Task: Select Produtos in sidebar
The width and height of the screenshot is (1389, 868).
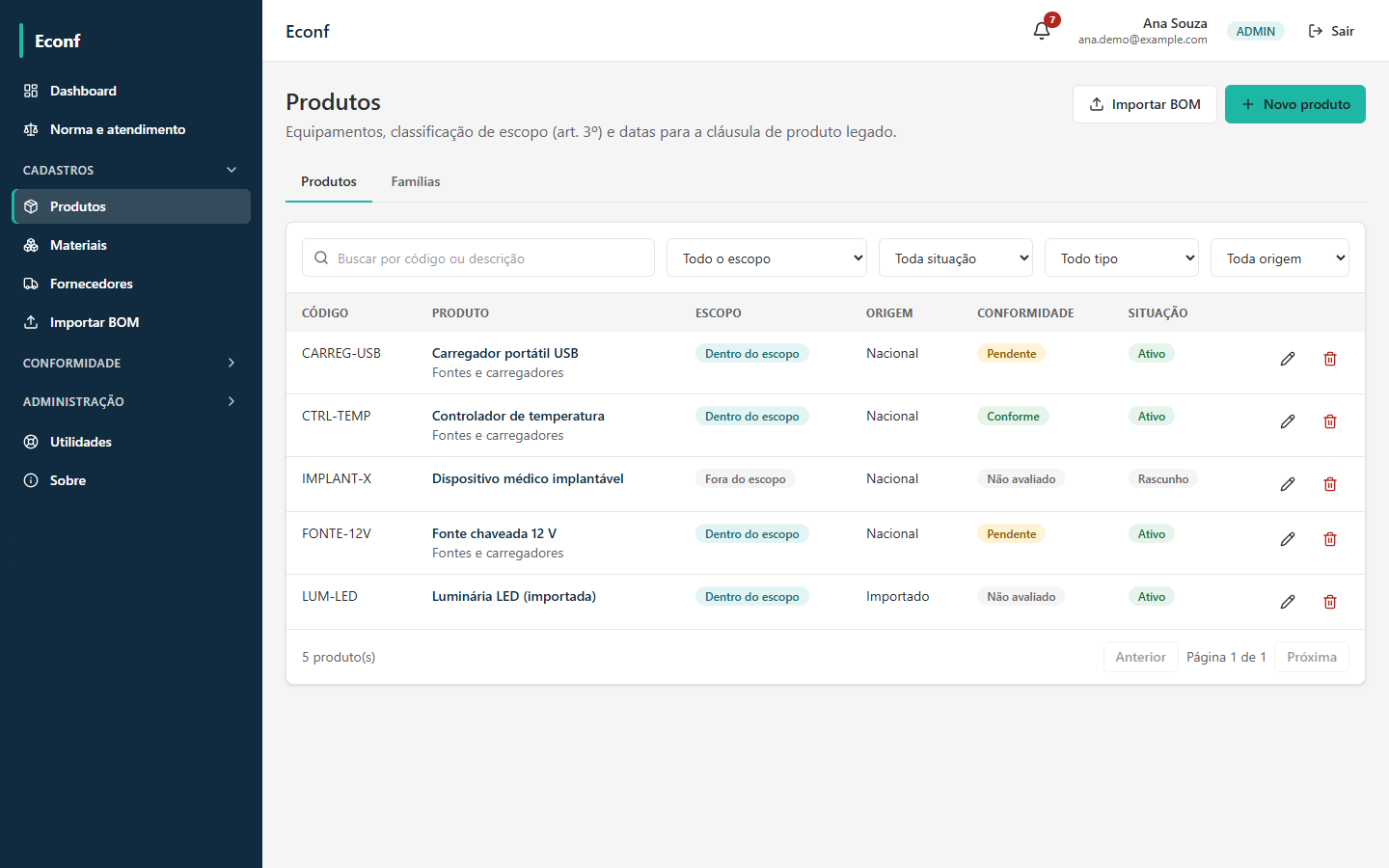Action: pyautogui.click(x=131, y=206)
